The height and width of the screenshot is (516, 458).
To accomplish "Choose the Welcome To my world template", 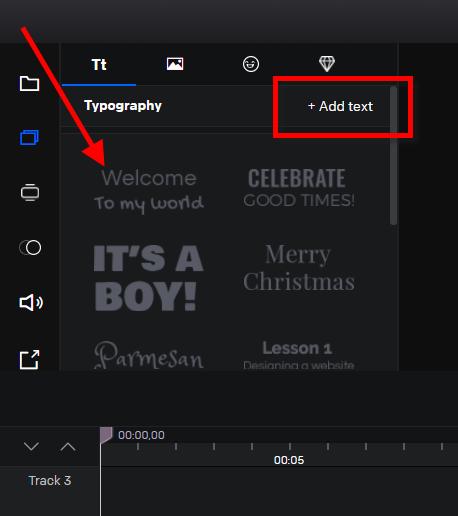I will click(149, 191).
